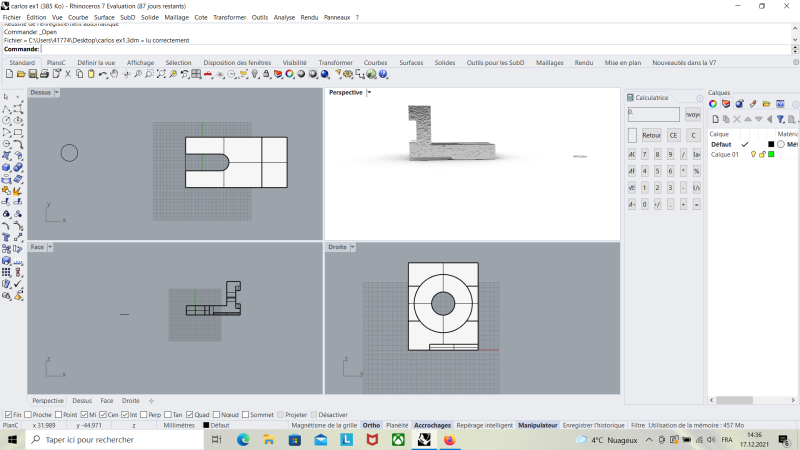Click the Cut scissors icon
This screenshot has height=450, width=800.
[69, 74]
